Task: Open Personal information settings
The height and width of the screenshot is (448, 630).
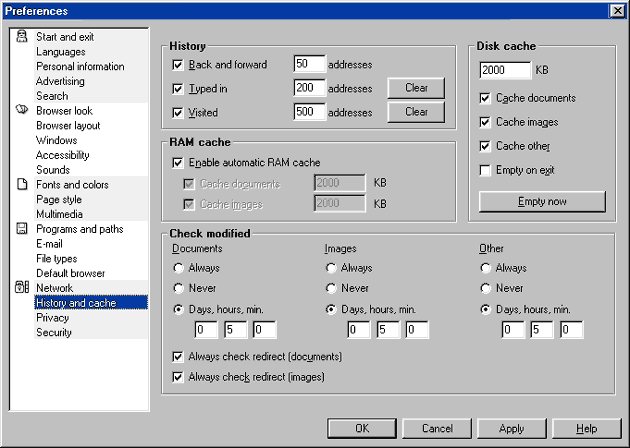Action: pos(80,66)
